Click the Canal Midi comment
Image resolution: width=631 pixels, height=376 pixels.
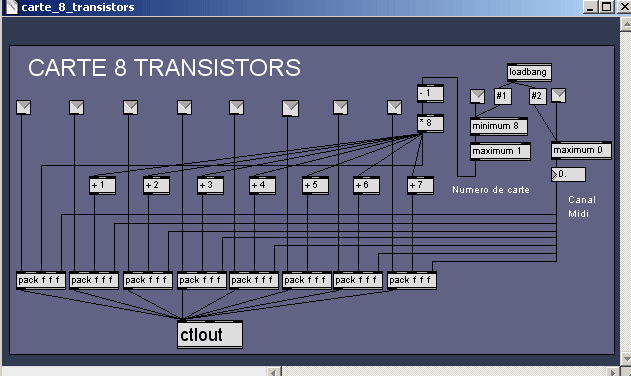(x=582, y=207)
